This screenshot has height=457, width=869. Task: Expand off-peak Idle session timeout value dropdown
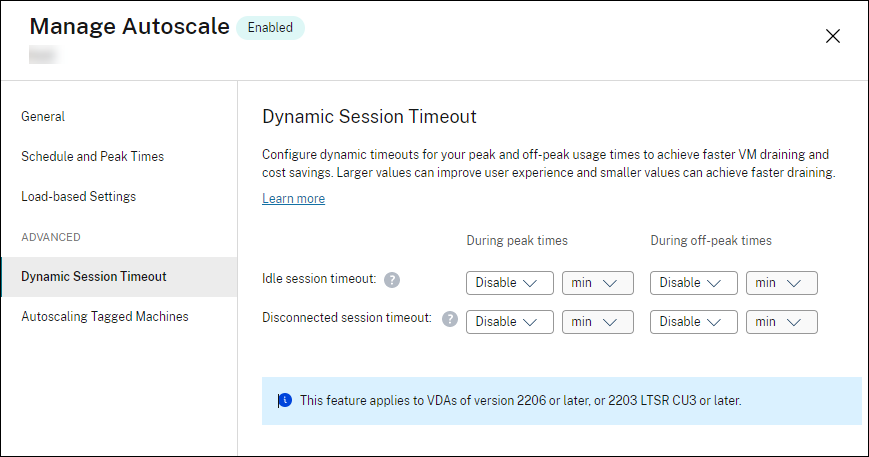(x=693, y=283)
